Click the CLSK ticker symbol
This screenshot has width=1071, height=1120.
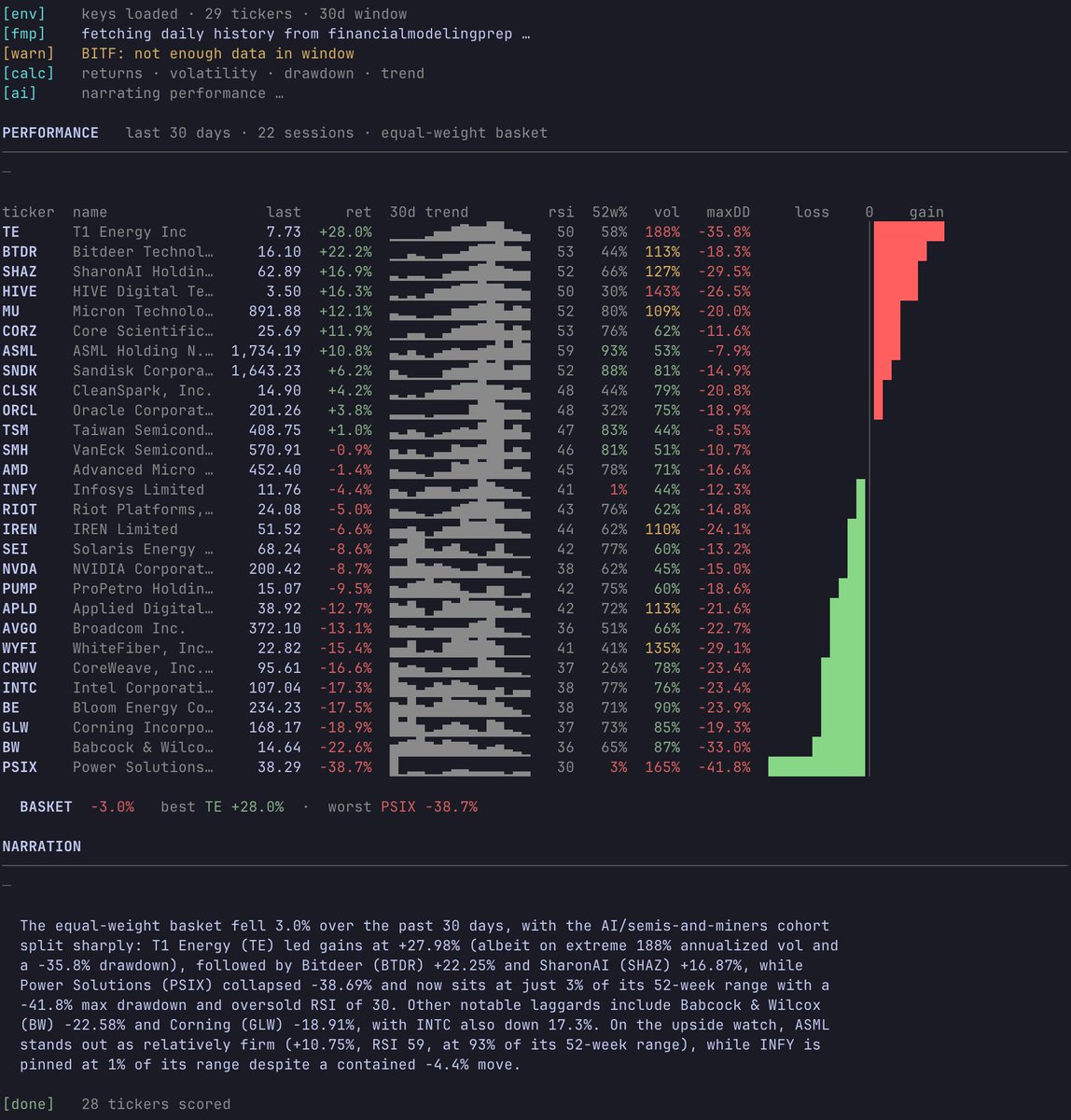coord(20,390)
